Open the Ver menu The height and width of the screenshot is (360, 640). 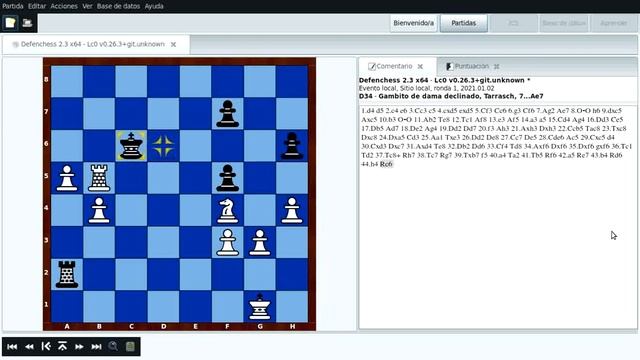coord(87,6)
